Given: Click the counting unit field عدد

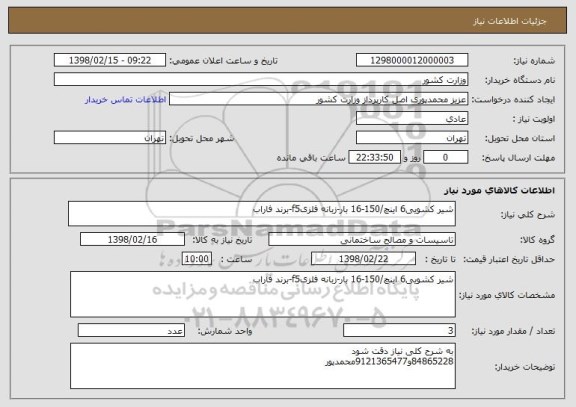Looking at the screenshot, I should coord(131,331).
